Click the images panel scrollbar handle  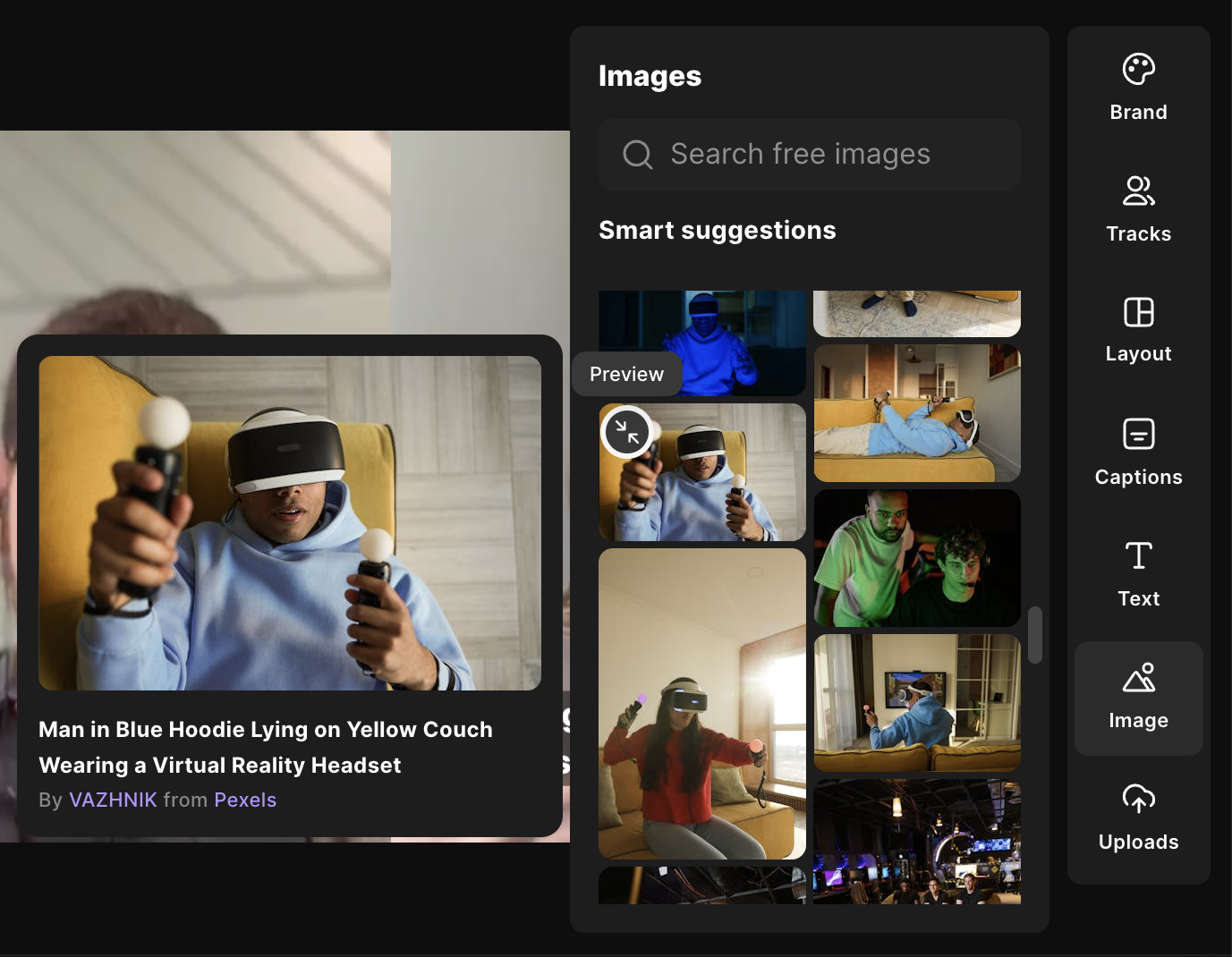tap(1034, 635)
